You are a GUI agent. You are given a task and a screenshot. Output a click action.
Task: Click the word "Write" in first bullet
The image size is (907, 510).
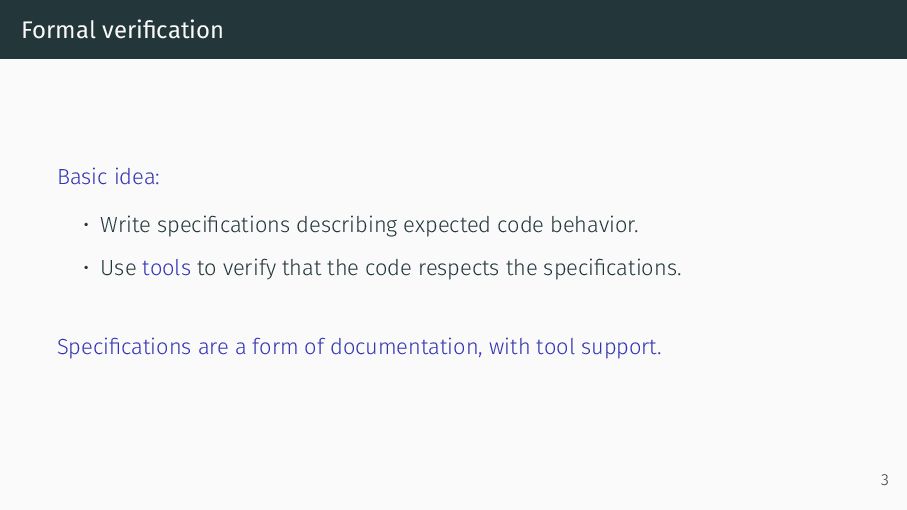125,224
